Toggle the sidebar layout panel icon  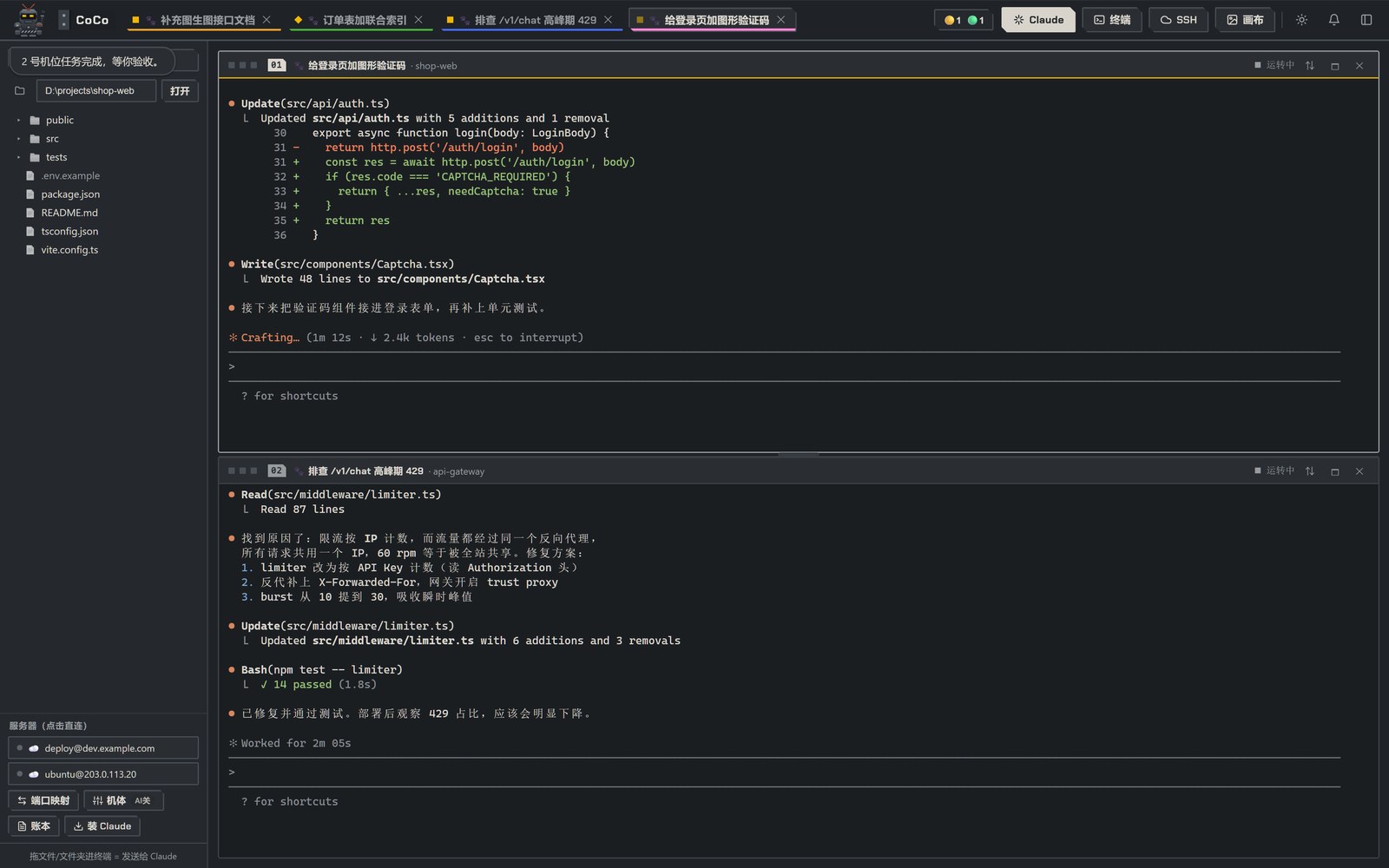pyautogui.click(x=1366, y=20)
